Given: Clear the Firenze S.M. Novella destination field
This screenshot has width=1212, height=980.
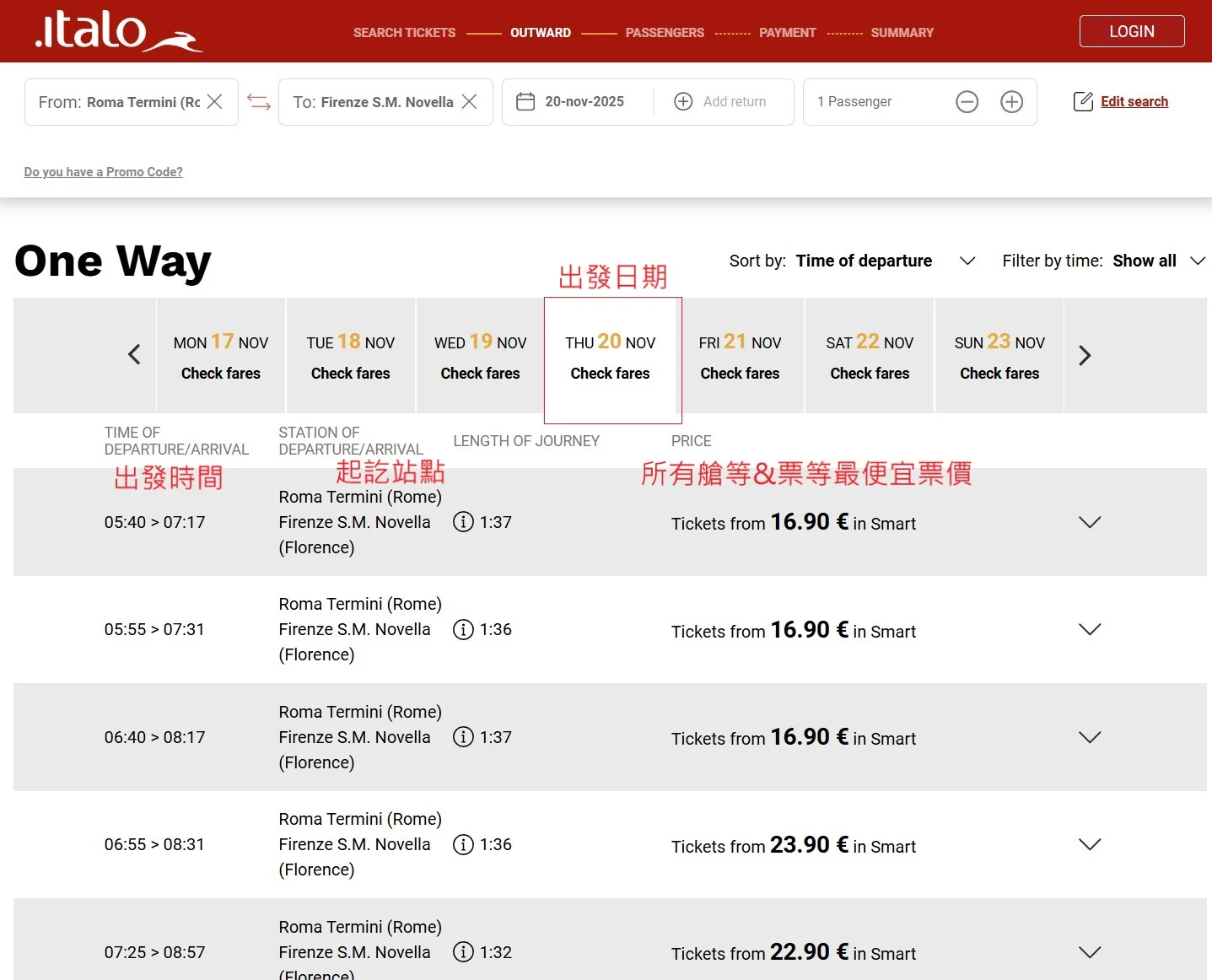Looking at the screenshot, I should (x=470, y=101).
